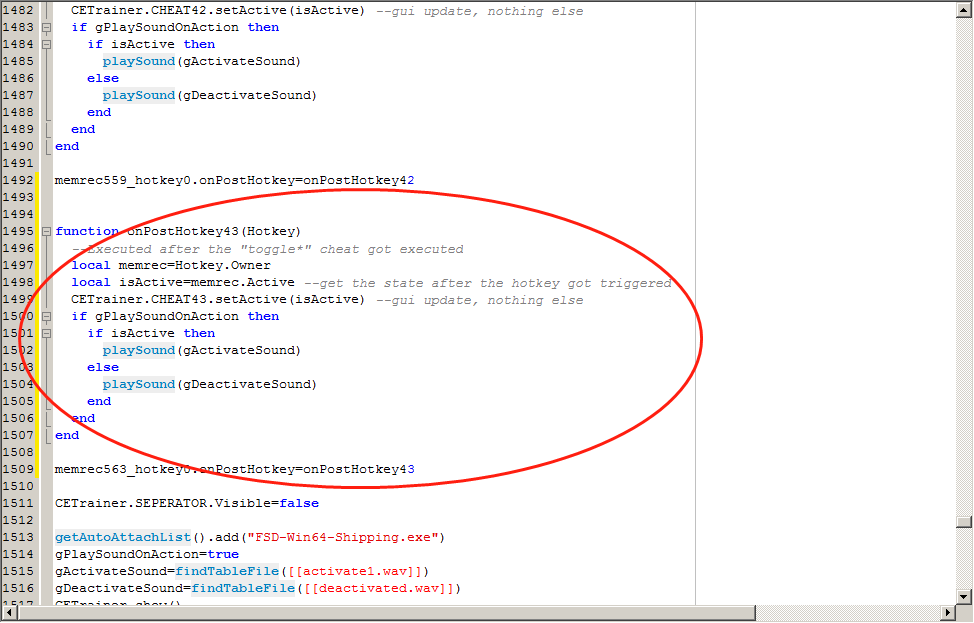Collapse the fold at line 1484
The image size is (974, 623).
point(46,44)
